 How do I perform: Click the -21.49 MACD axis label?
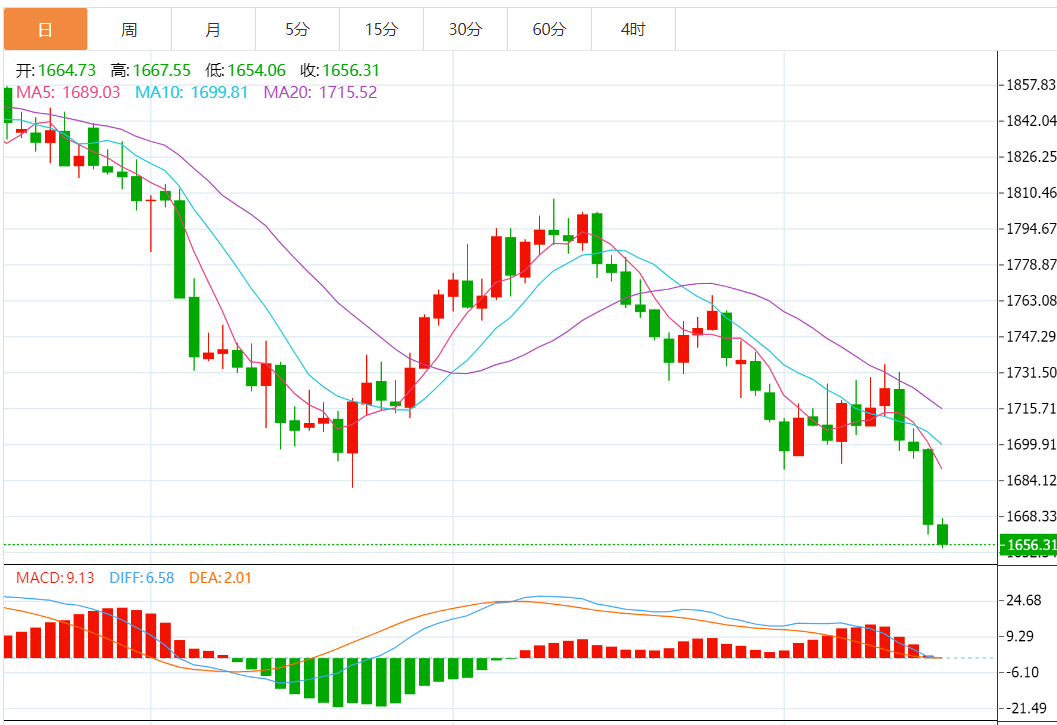(x=1025, y=707)
